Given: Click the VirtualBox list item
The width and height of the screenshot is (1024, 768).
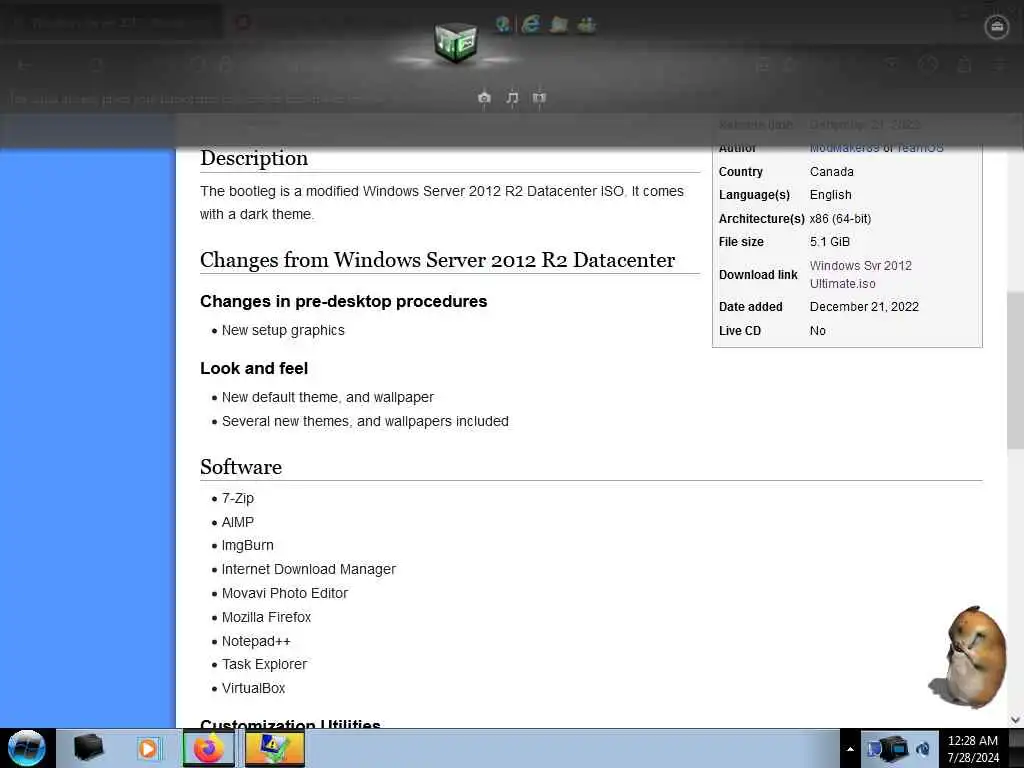Looking at the screenshot, I should (253, 688).
